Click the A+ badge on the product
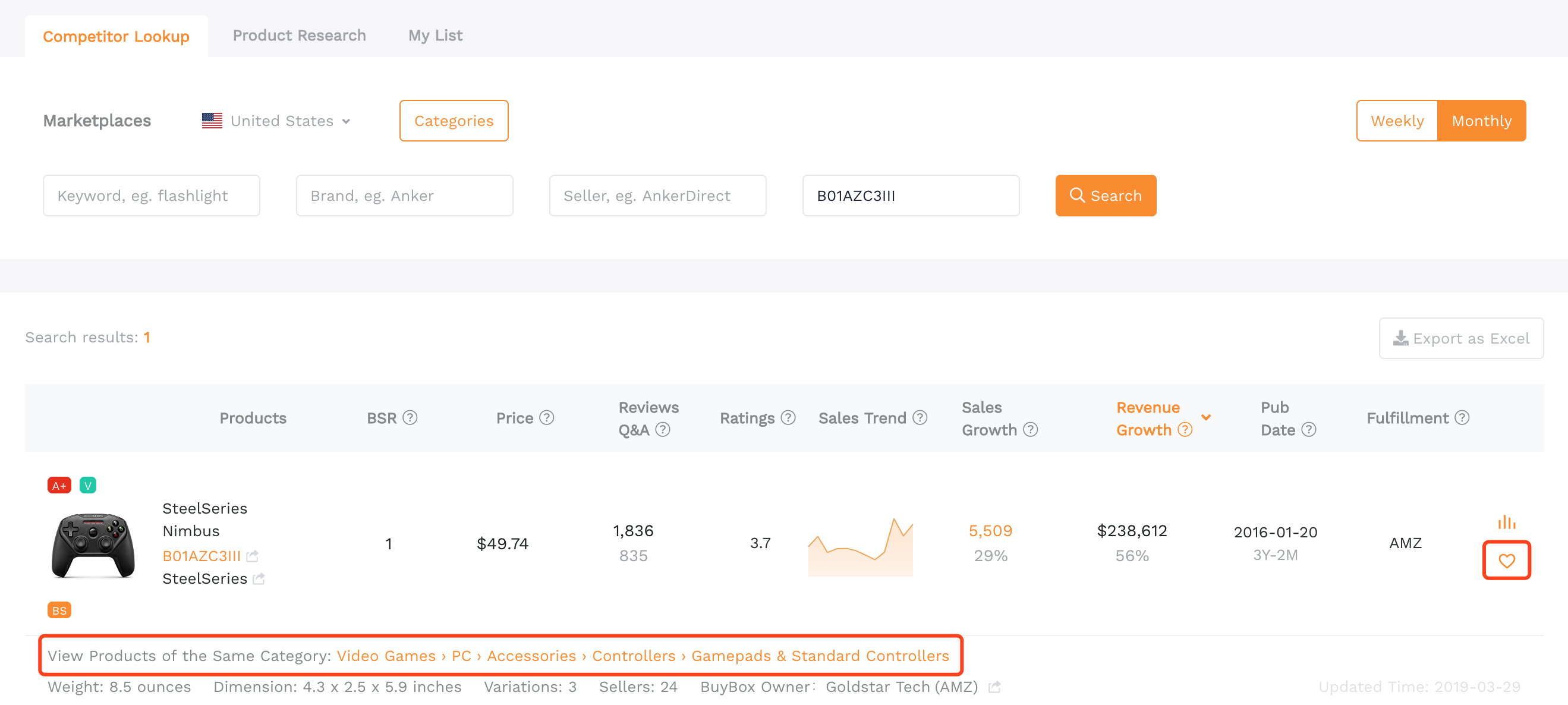 click(x=59, y=485)
